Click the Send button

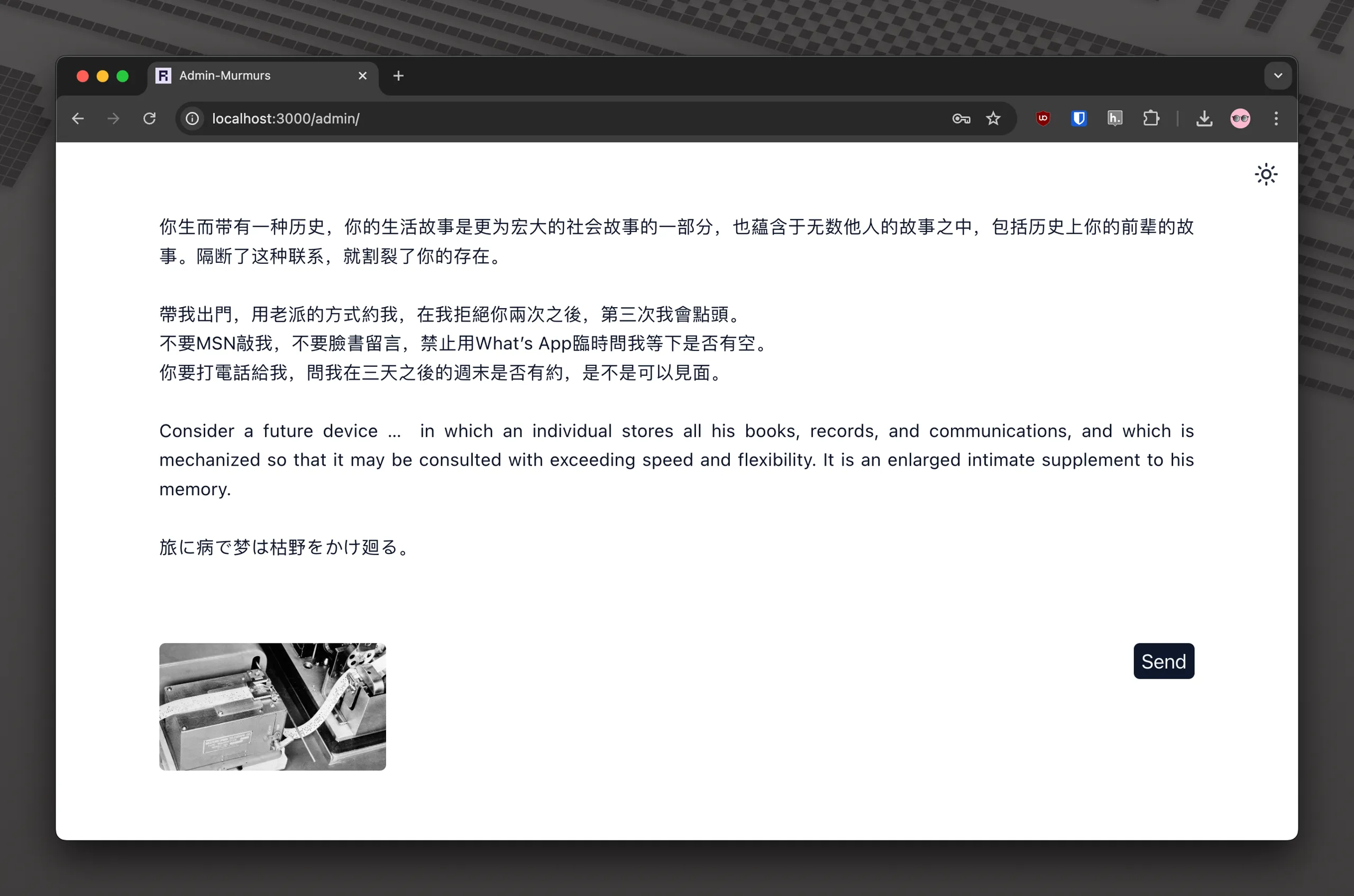click(1164, 661)
